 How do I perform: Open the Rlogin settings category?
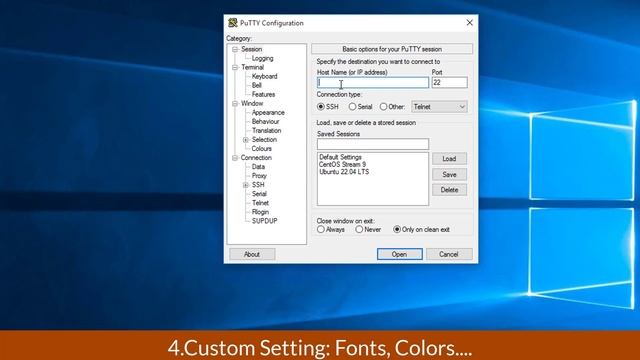[x=260, y=212]
